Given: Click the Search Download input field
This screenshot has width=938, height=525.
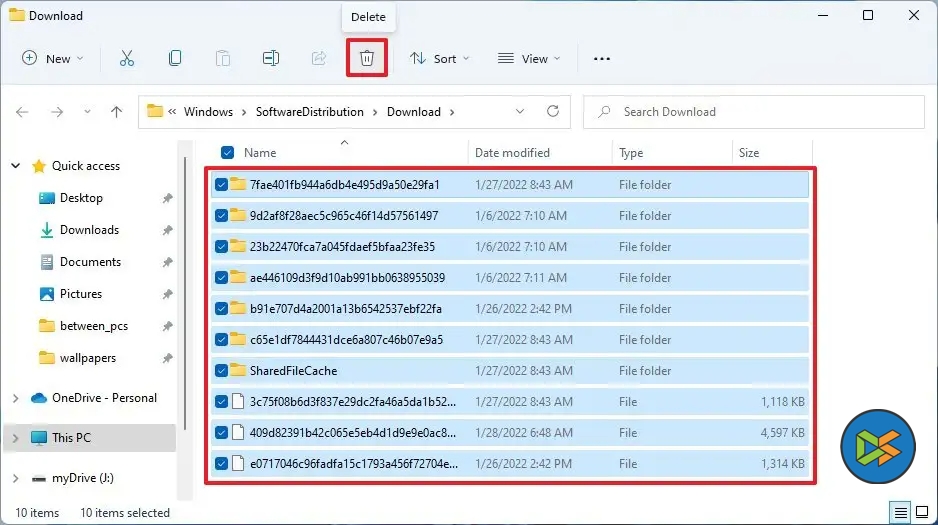Looking at the screenshot, I should 760,112.
